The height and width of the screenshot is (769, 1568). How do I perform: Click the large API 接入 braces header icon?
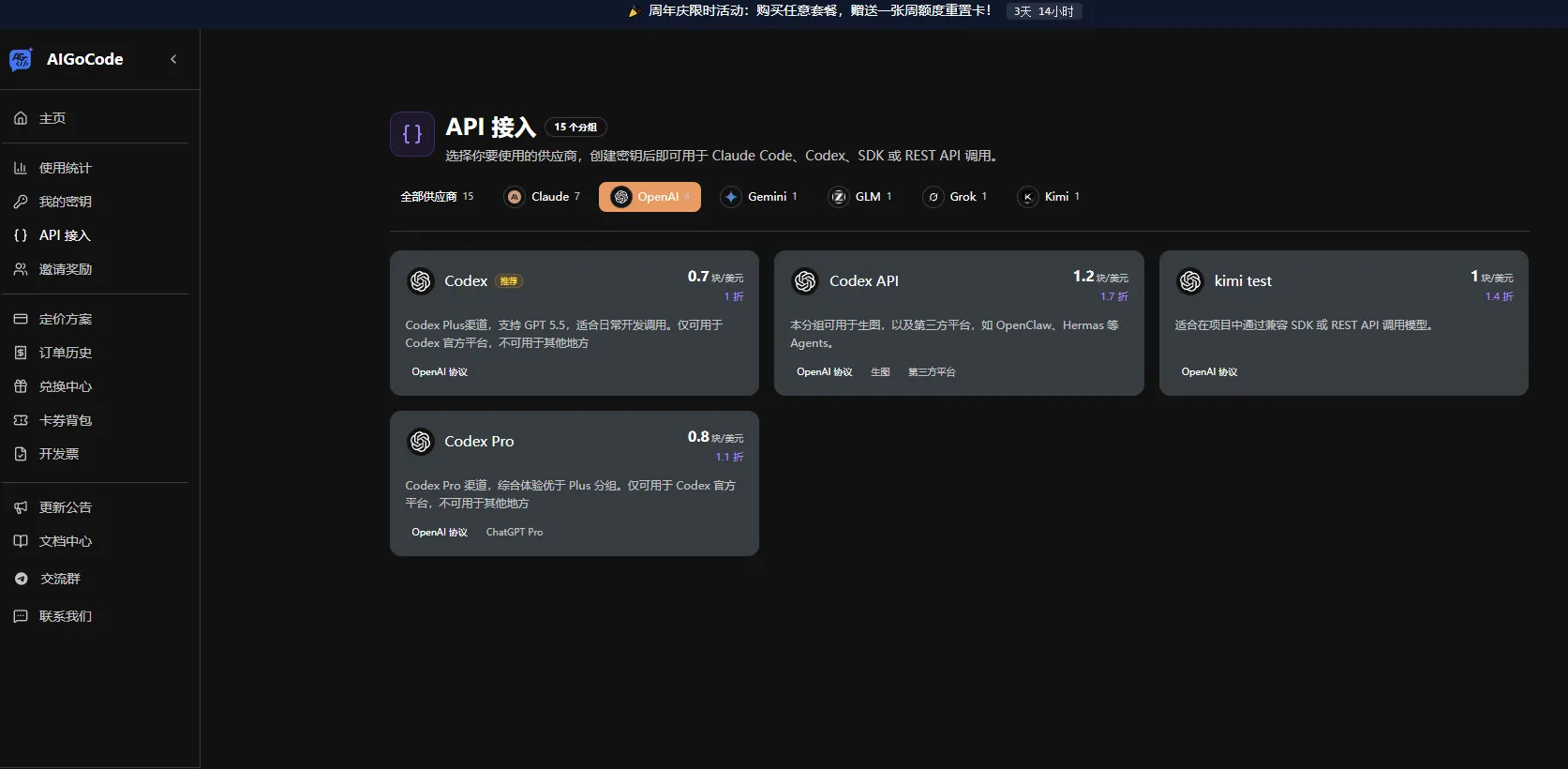[412, 134]
